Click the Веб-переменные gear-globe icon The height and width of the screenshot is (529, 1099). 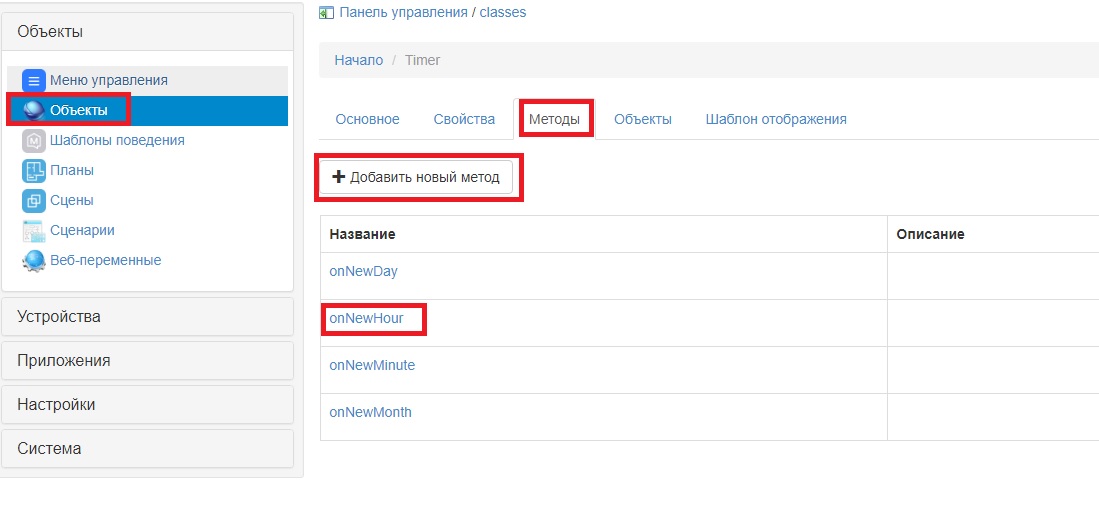point(34,261)
